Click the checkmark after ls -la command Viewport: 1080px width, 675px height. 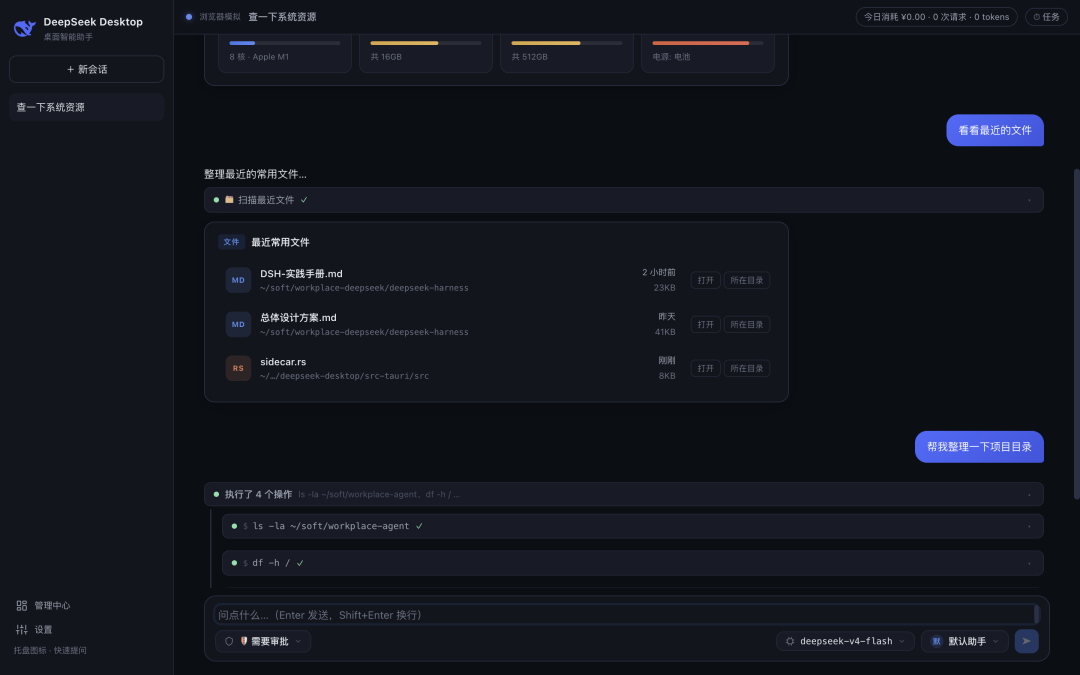[x=419, y=526]
